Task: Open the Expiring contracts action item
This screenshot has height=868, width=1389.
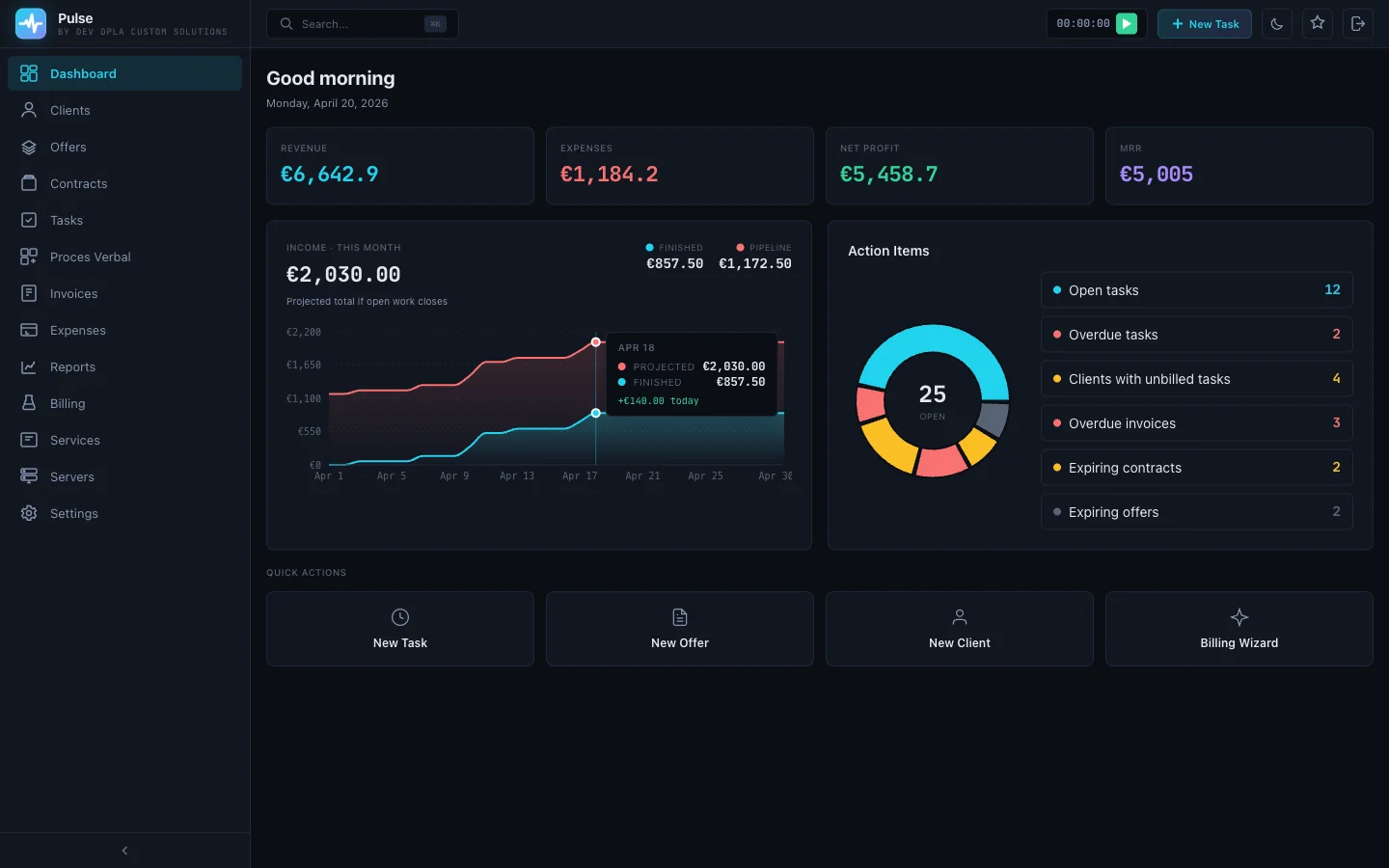Action: 1196,468
